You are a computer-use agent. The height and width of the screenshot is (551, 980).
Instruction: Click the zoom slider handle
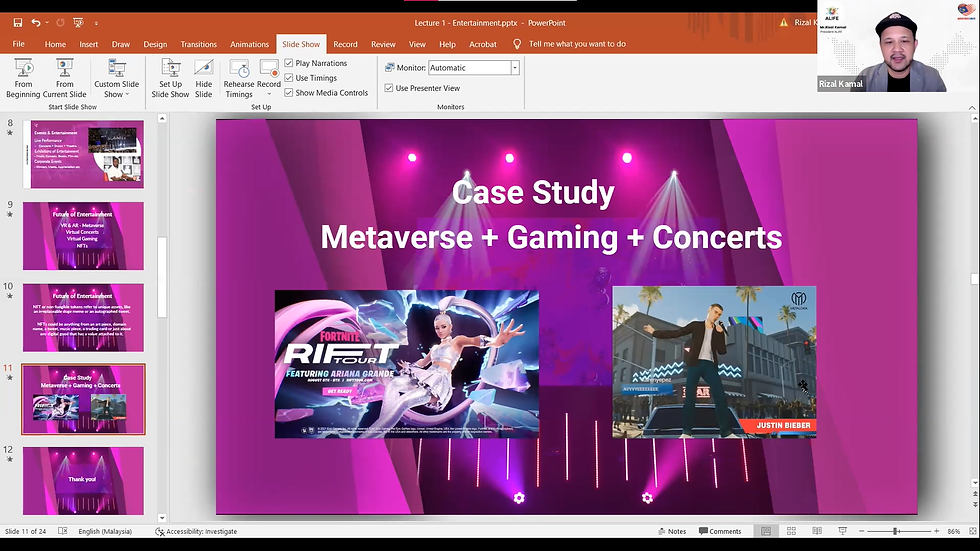pos(896,531)
